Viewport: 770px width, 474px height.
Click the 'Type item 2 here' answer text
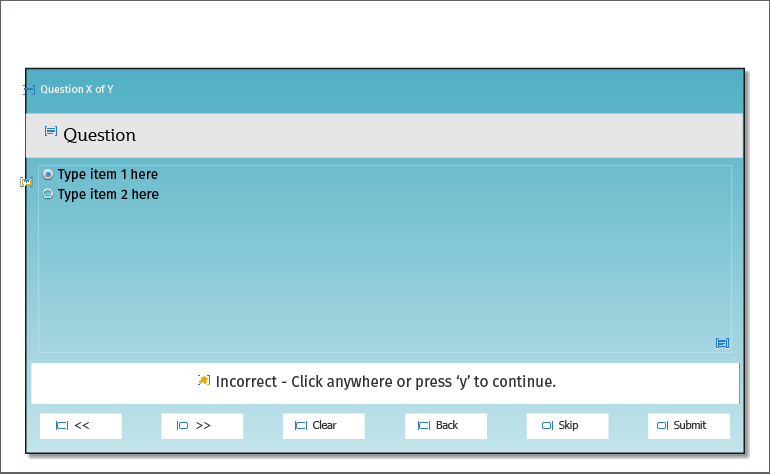click(108, 194)
